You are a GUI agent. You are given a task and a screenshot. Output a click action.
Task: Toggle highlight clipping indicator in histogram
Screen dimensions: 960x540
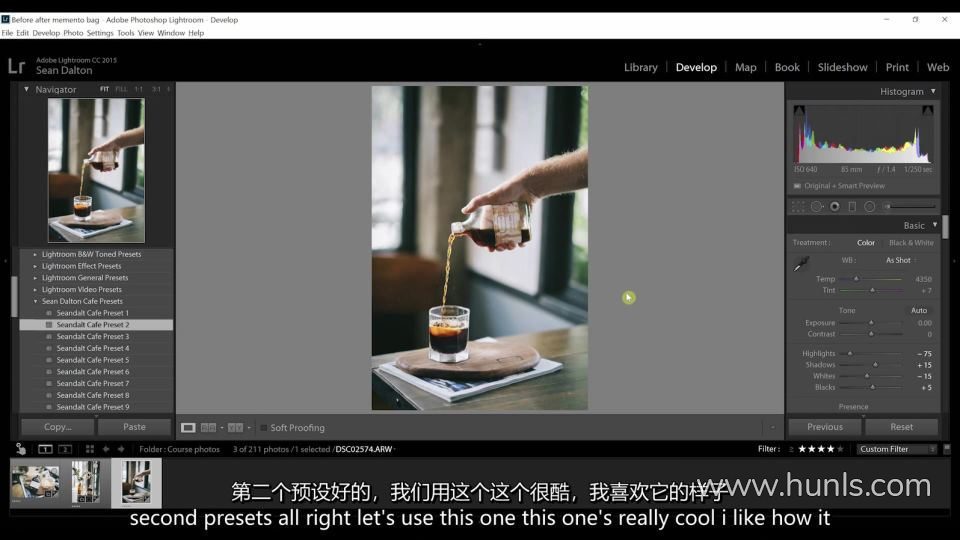point(928,110)
